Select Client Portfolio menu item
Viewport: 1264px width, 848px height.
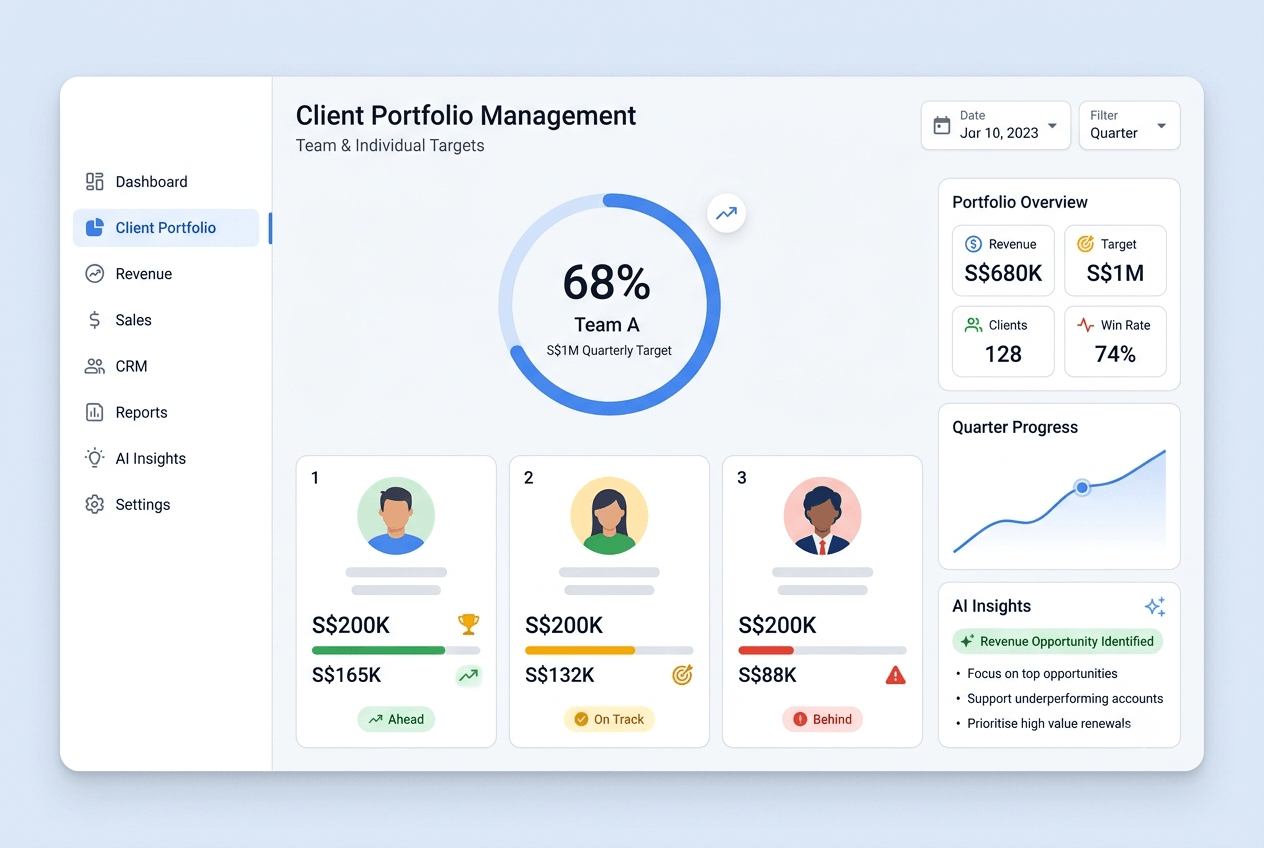(x=166, y=228)
